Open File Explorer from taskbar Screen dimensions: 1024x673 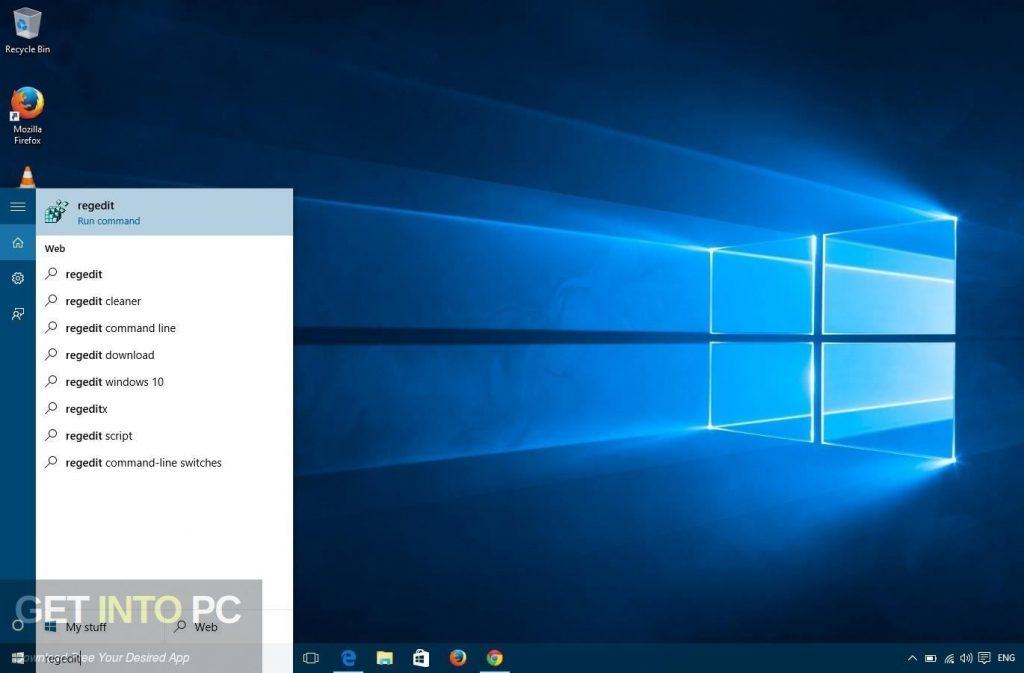coord(385,658)
